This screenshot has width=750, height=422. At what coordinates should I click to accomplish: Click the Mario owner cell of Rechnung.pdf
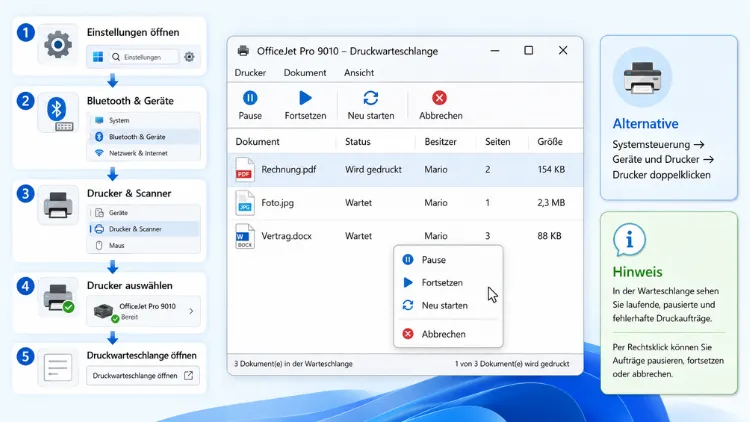pos(436,169)
